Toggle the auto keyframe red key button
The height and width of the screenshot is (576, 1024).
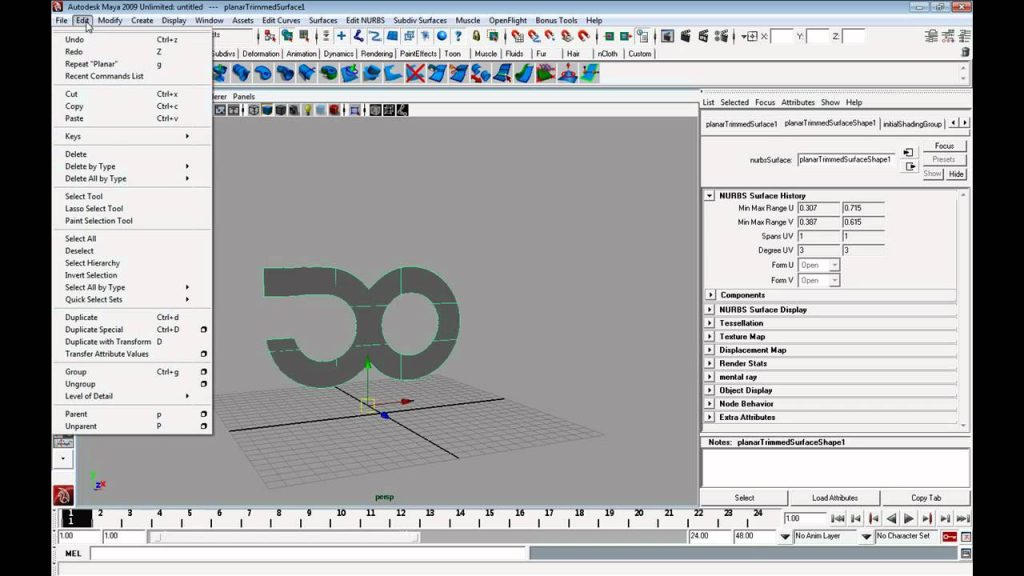pyautogui.click(x=950, y=536)
